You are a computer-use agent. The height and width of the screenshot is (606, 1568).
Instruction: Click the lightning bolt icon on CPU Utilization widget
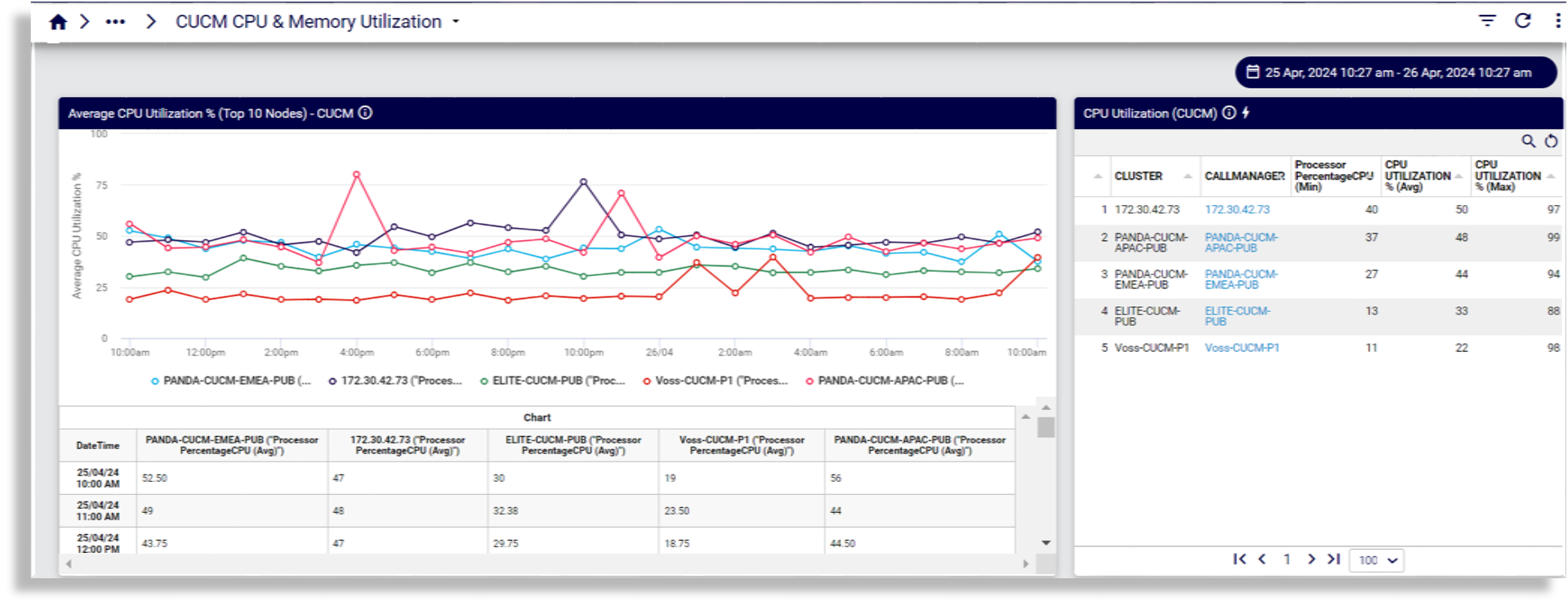(x=1245, y=113)
